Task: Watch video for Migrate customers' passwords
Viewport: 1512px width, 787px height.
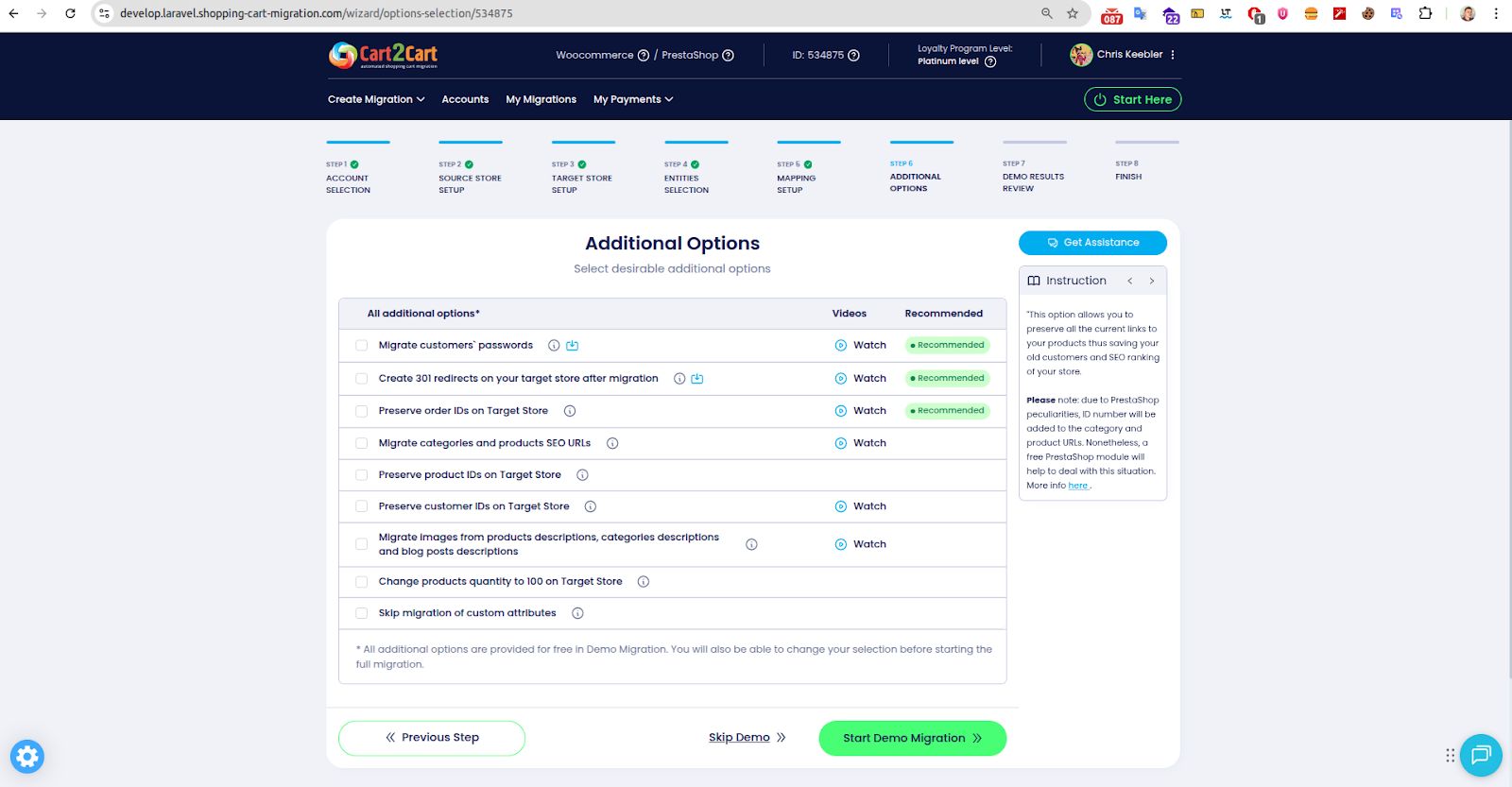Action: click(x=861, y=346)
